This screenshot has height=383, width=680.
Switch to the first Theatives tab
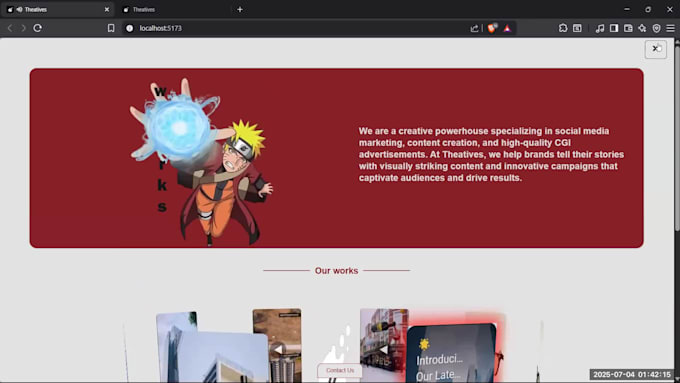[x=58, y=9]
